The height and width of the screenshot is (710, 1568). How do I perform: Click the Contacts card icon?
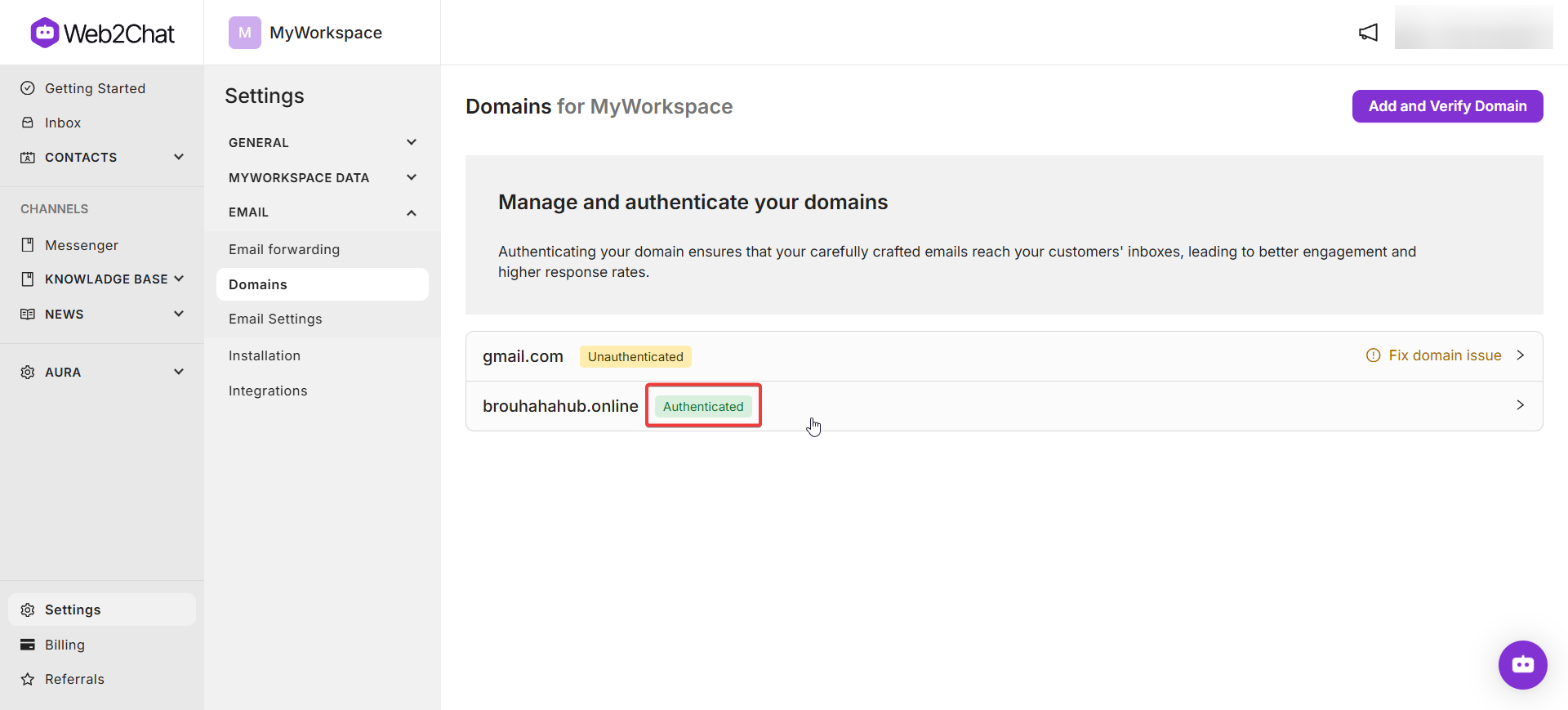(x=28, y=157)
